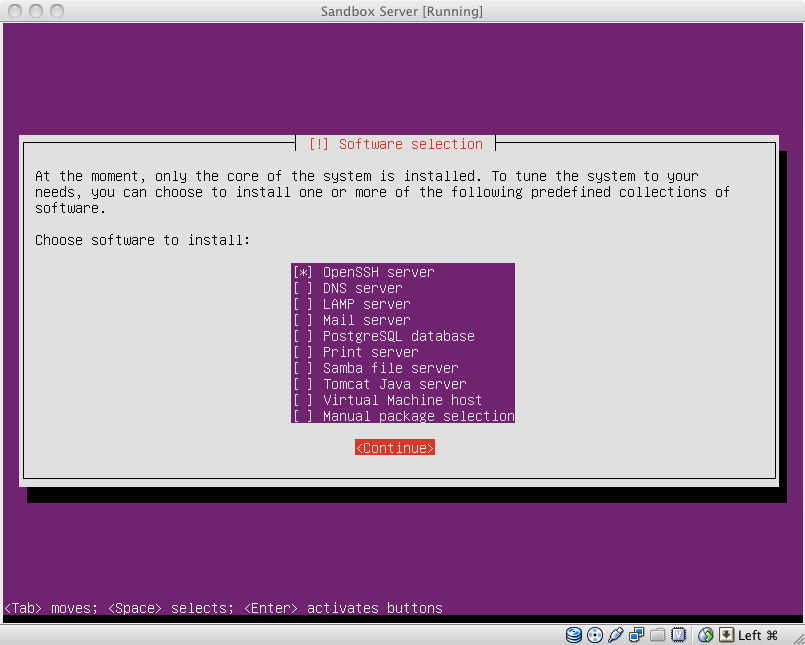Click the shared folders icon
Image resolution: width=805 pixels, height=645 pixels.
click(658, 635)
